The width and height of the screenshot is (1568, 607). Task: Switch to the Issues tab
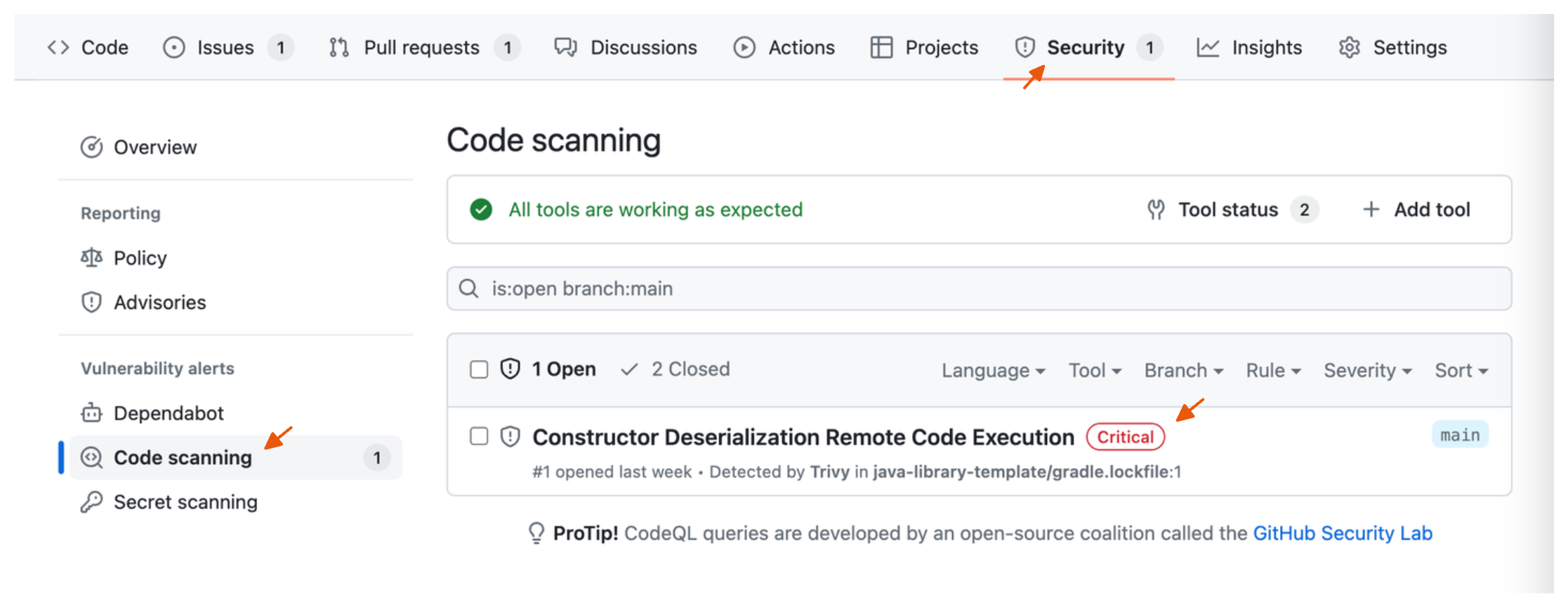pos(225,48)
